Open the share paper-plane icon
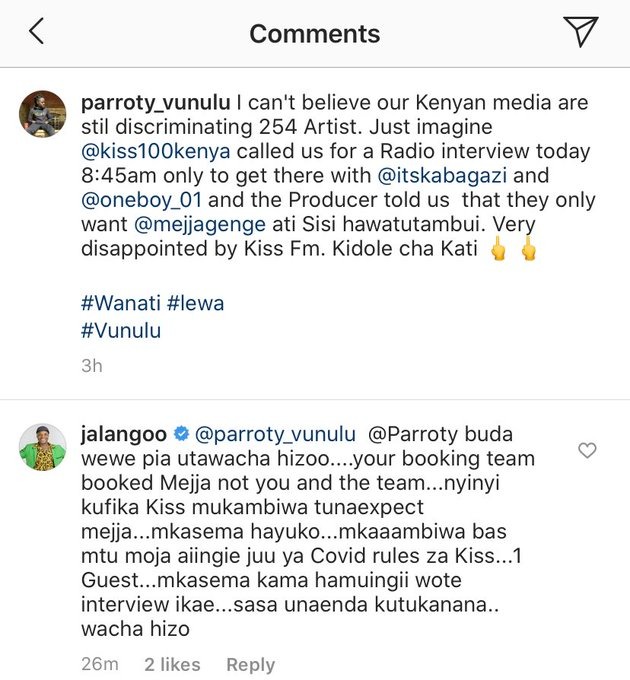 point(581,31)
